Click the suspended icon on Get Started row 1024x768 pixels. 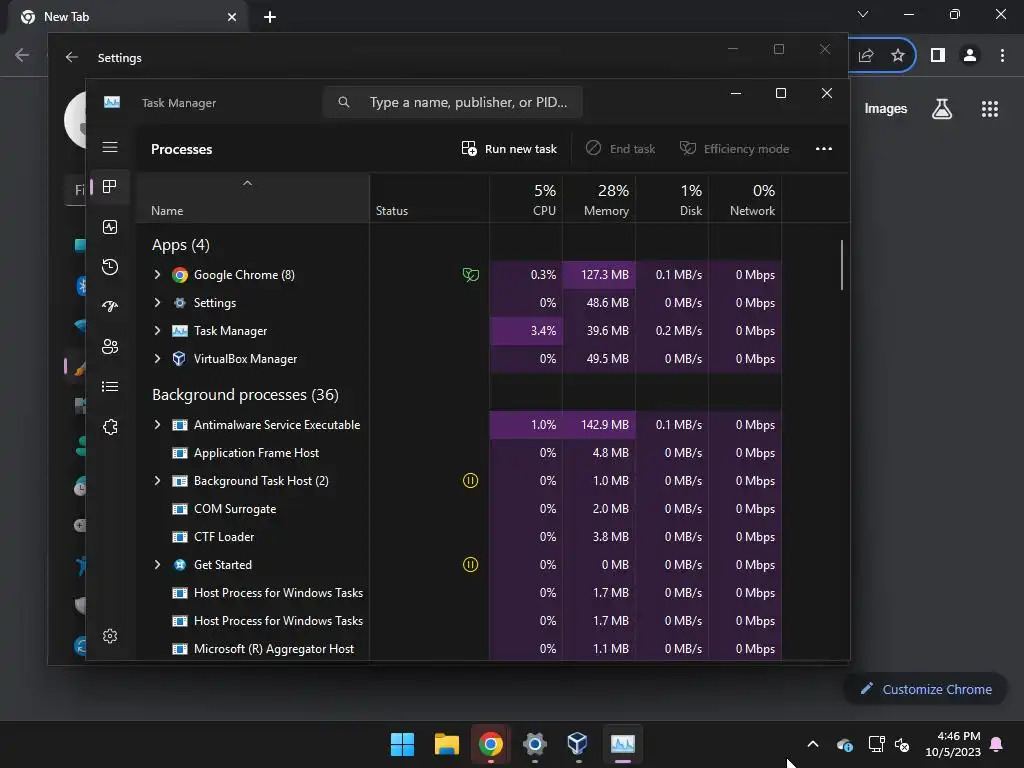470,565
